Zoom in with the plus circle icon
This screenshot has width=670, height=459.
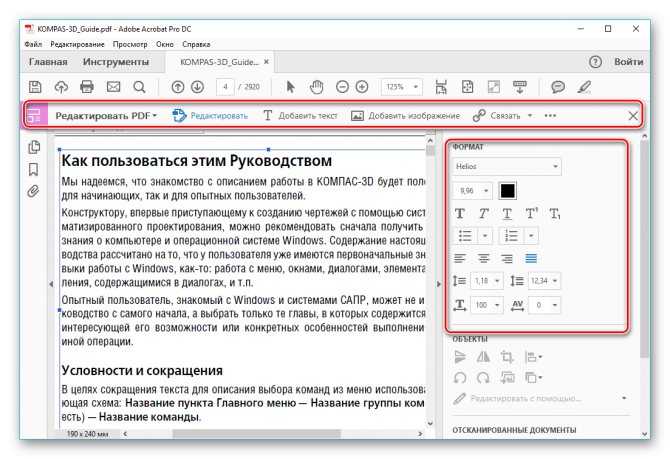click(x=362, y=87)
